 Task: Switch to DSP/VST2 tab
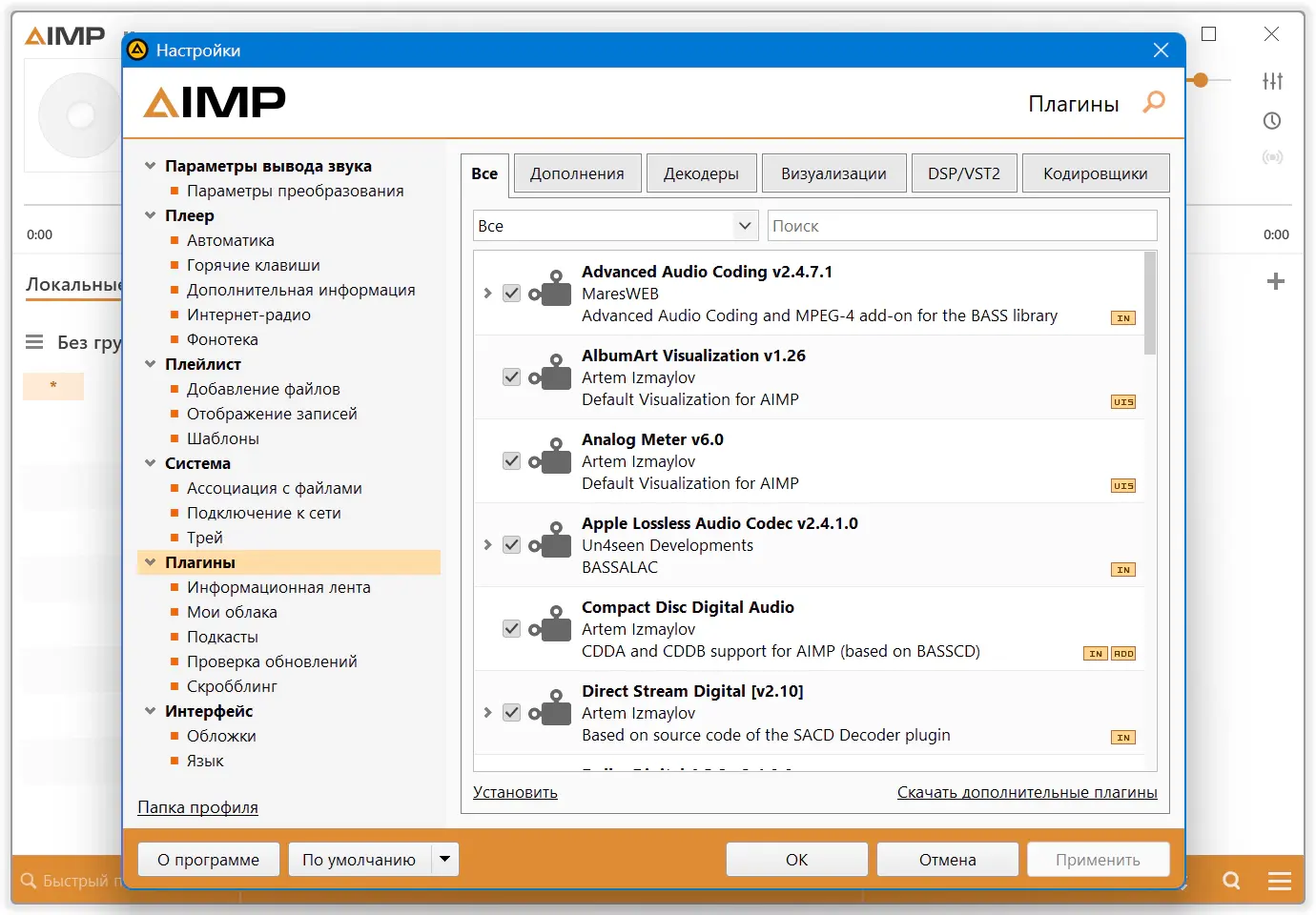(964, 173)
